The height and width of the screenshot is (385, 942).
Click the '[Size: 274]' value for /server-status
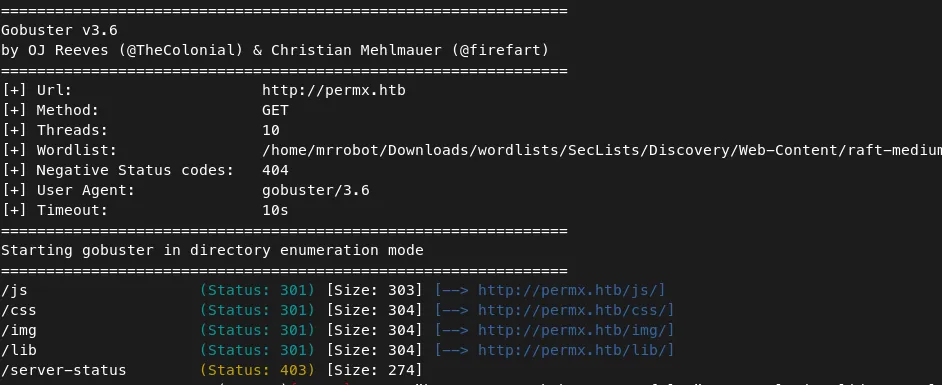pyautogui.click(x=374, y=370)
